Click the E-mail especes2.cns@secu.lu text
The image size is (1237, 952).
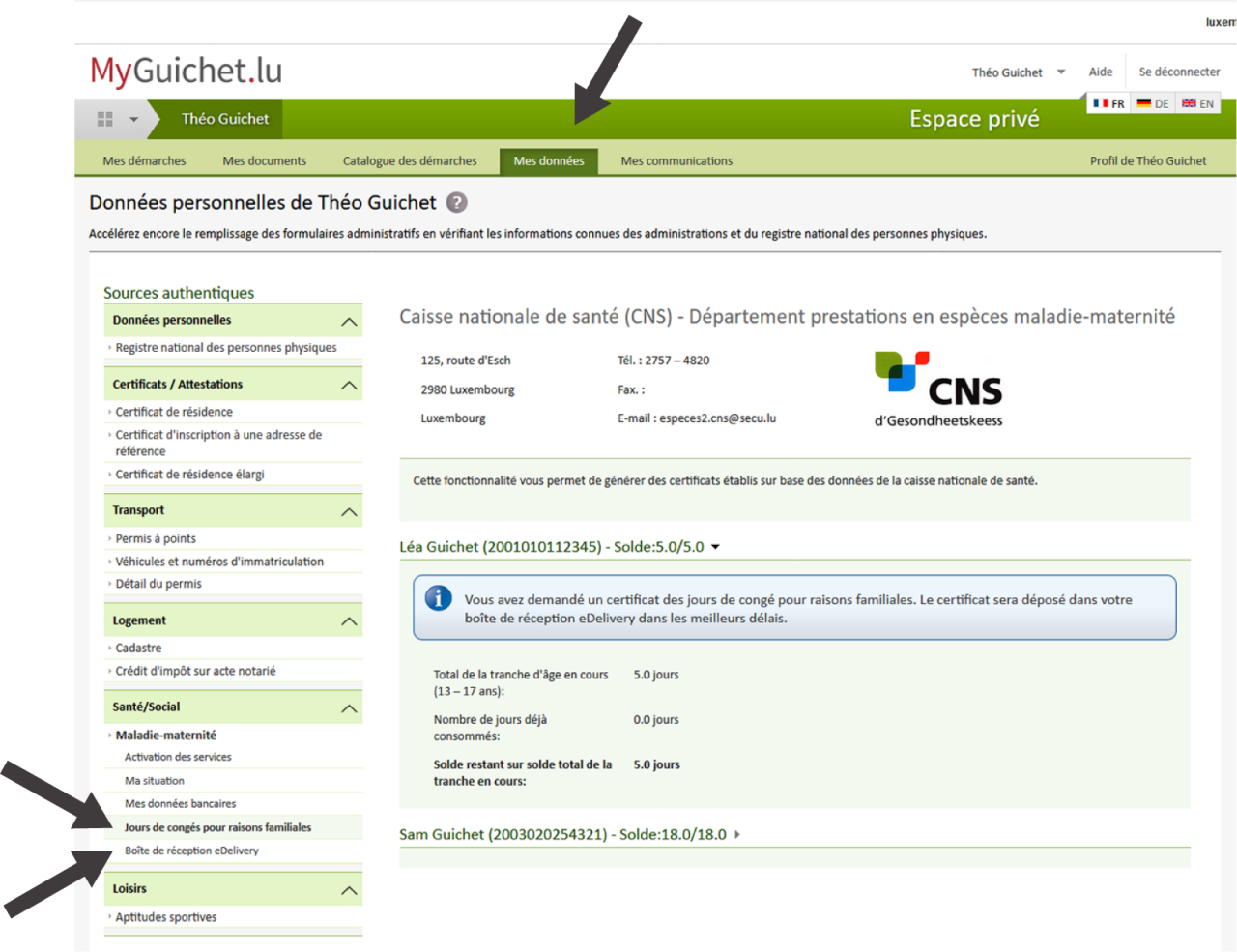(697, 418)
